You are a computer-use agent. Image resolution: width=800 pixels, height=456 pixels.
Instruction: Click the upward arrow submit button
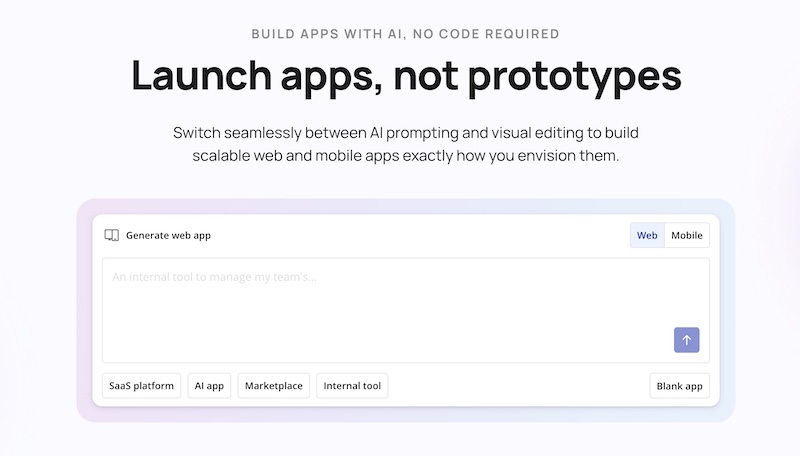tap(686, 340)
